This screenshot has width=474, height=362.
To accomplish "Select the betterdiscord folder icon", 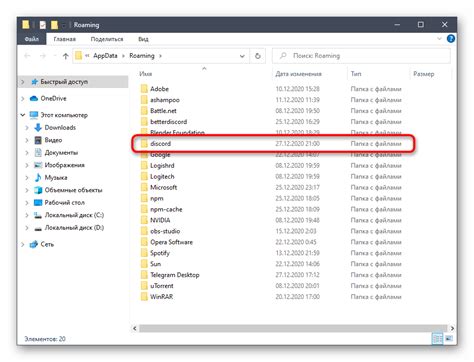I will [x=144, y=122].
